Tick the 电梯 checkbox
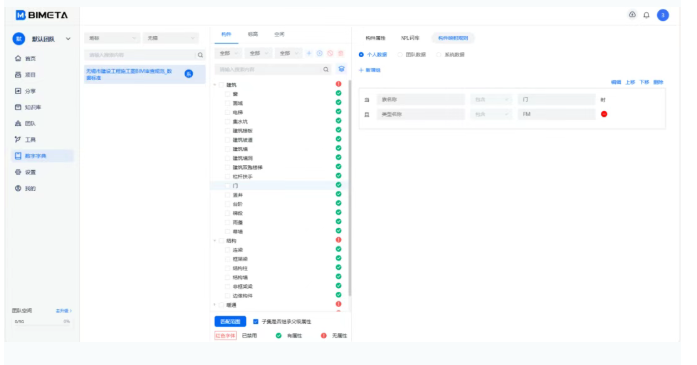The image size is (697, 365). [x=228, y=112]
